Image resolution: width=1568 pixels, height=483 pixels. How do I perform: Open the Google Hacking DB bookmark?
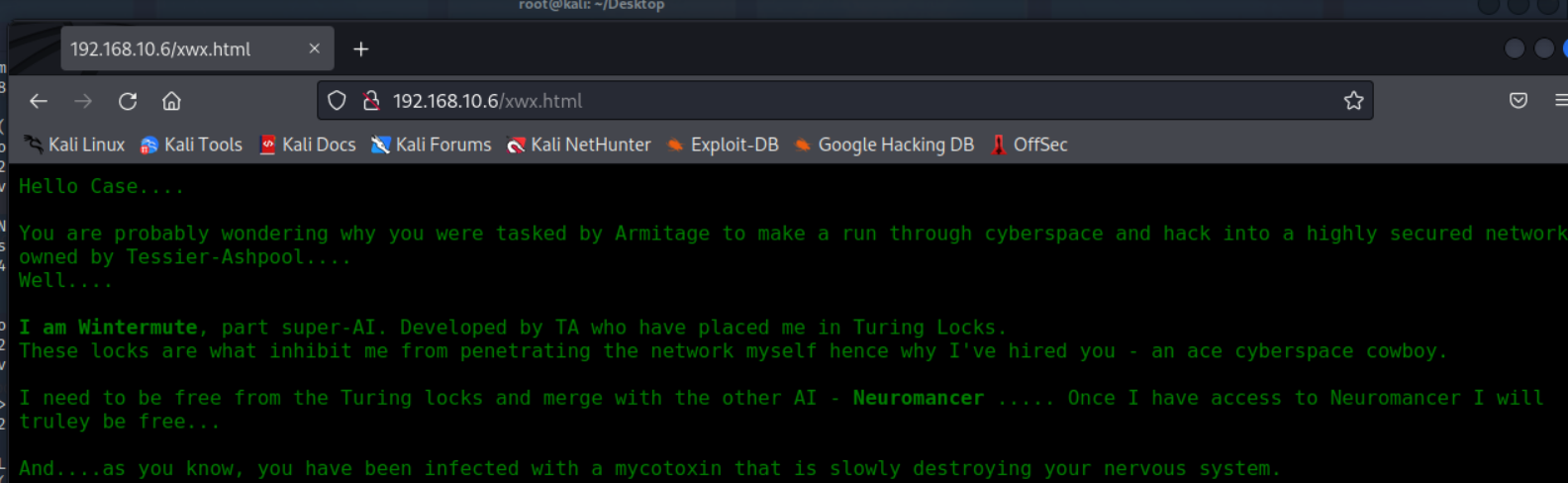pos(885,145)
